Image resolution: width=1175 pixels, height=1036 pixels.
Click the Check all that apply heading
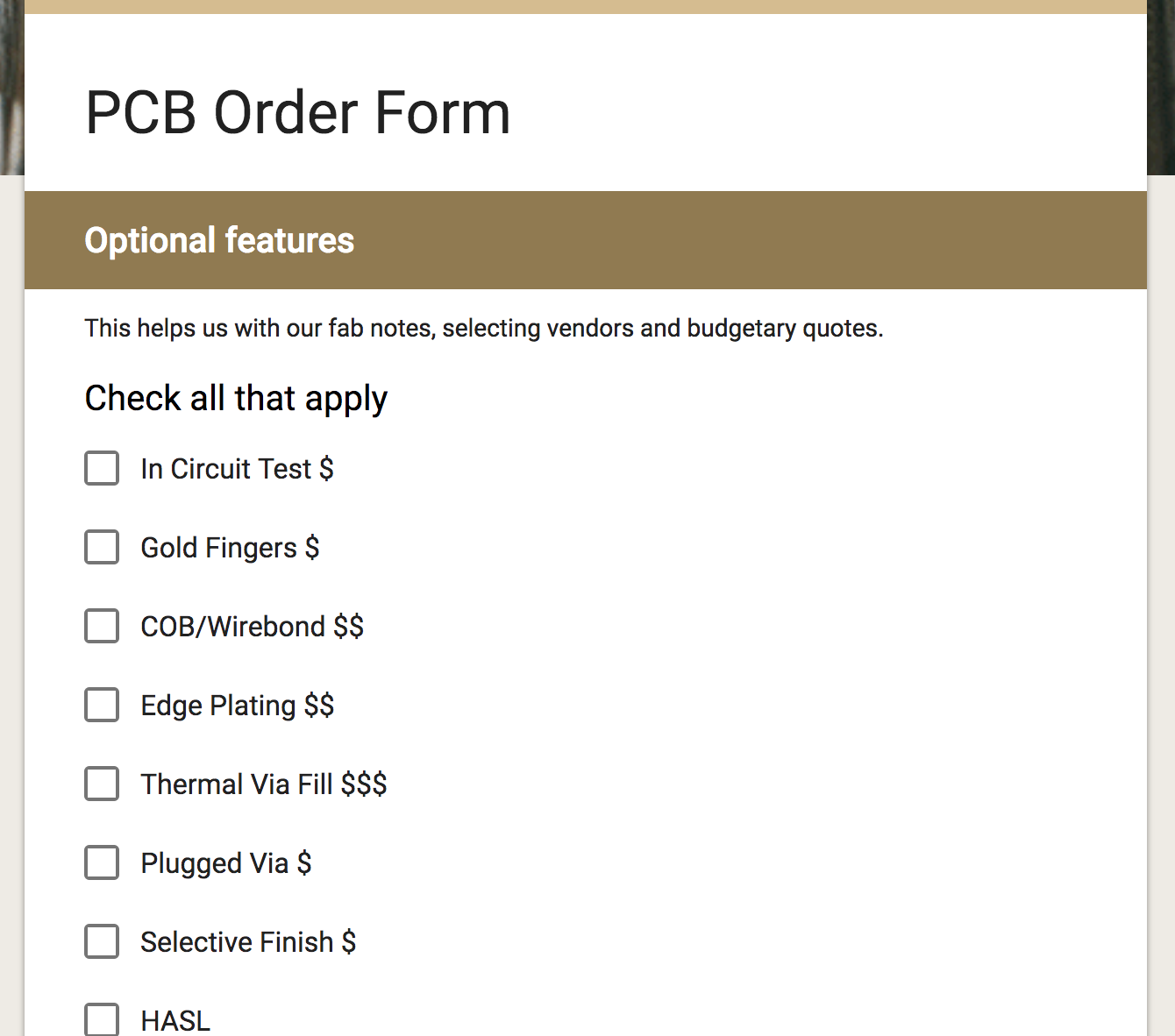click(x=236, y=399)
